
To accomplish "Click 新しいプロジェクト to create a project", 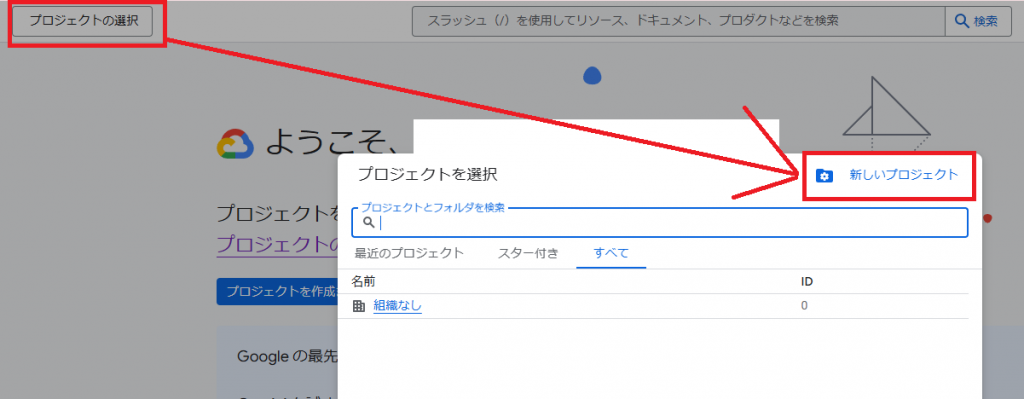I will pos(903,175).
